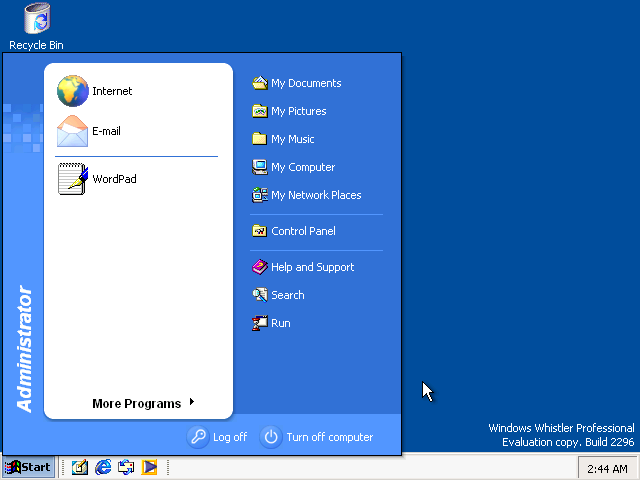
Task: Click the Log off text
Action: click(230, 437)
